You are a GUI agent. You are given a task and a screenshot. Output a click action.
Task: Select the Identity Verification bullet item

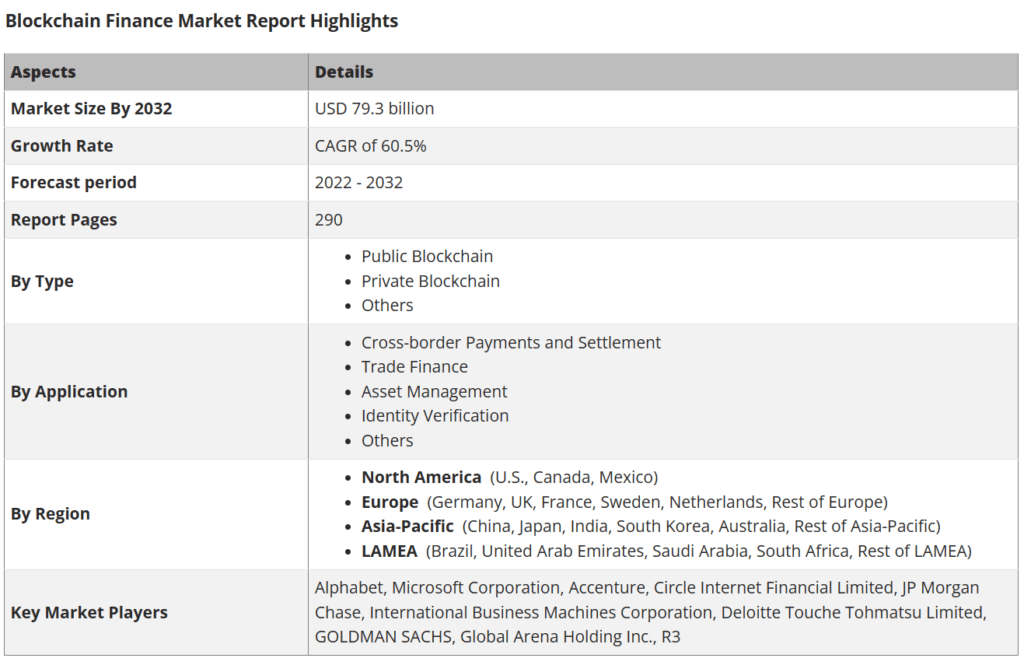434,415
